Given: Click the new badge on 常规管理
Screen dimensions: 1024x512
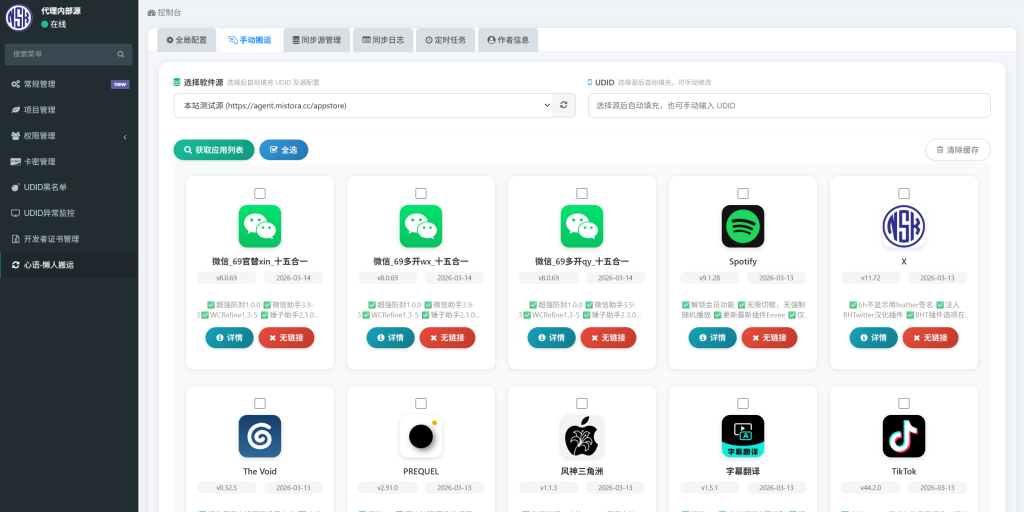Looking at the screenshot, I should tap(120, 84).
